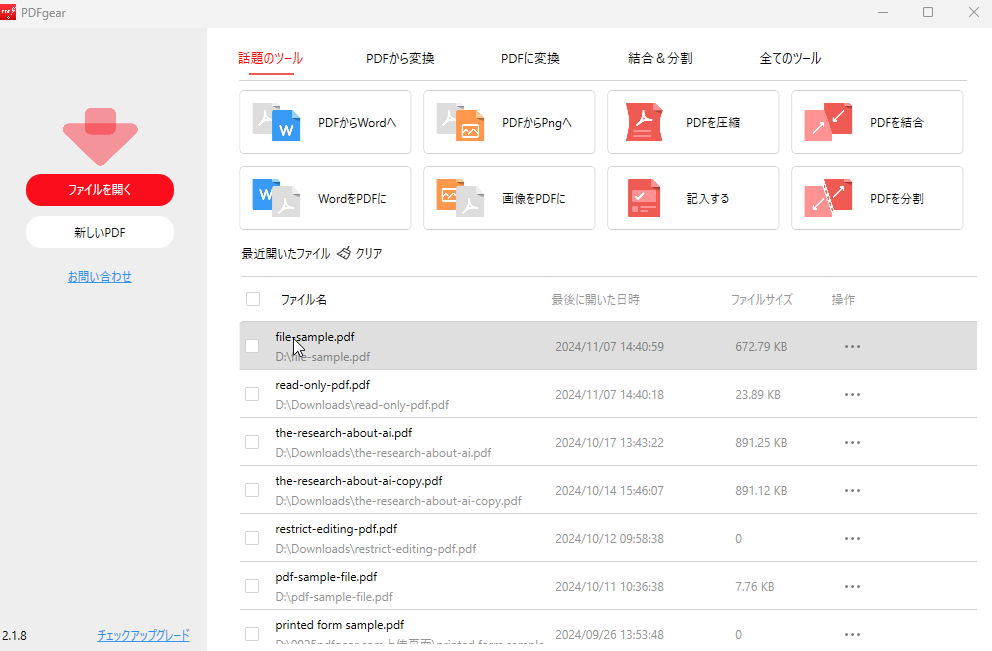This screenshot has height=651, width=992.
Task: Open the Compress PDF tool icon
Action: [x=644, y=122]
